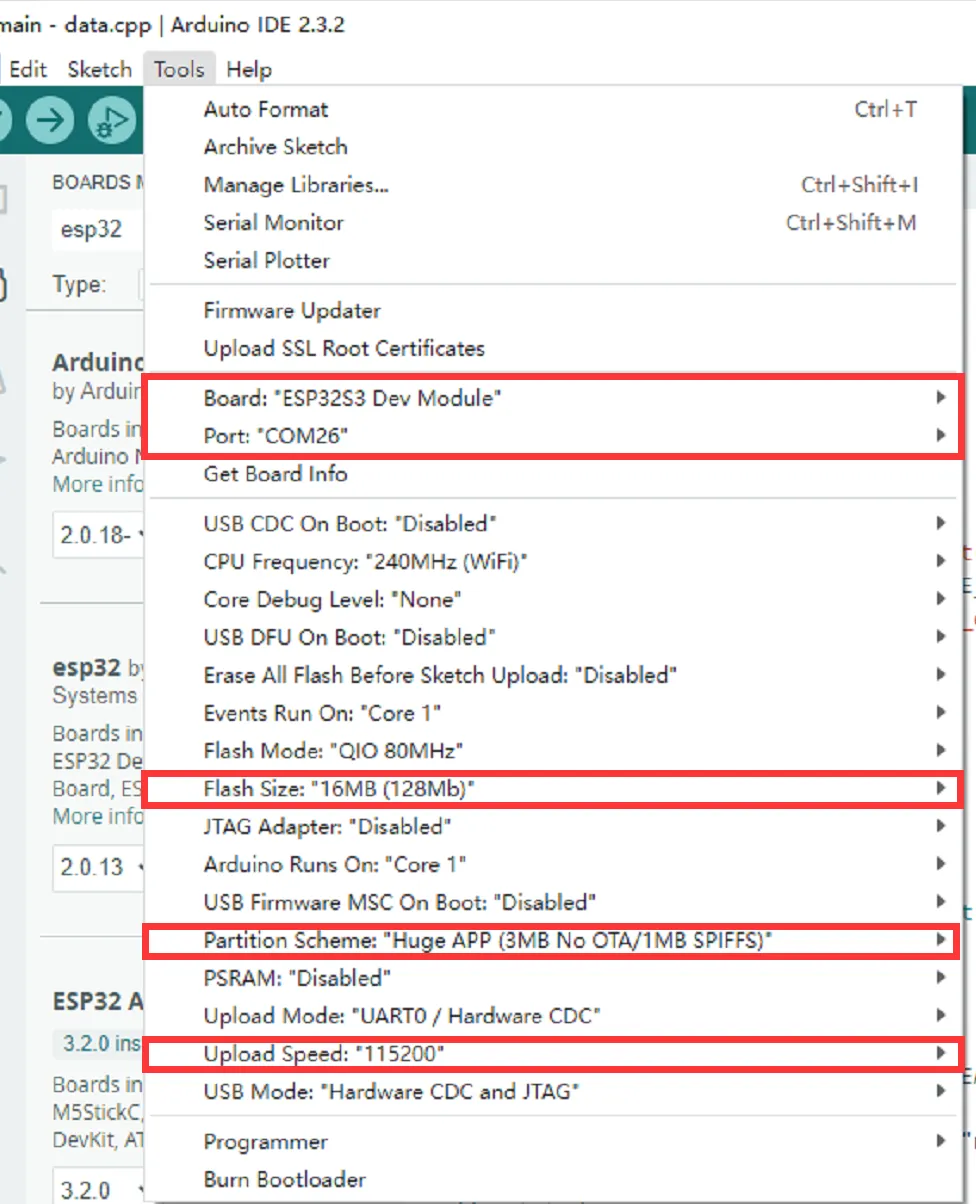Open Erase All Flash Before Sketch Upload option
Image resolution: width=976 pixels, height=1204 pixels.
pyautogui.click(x=554, y=675)
